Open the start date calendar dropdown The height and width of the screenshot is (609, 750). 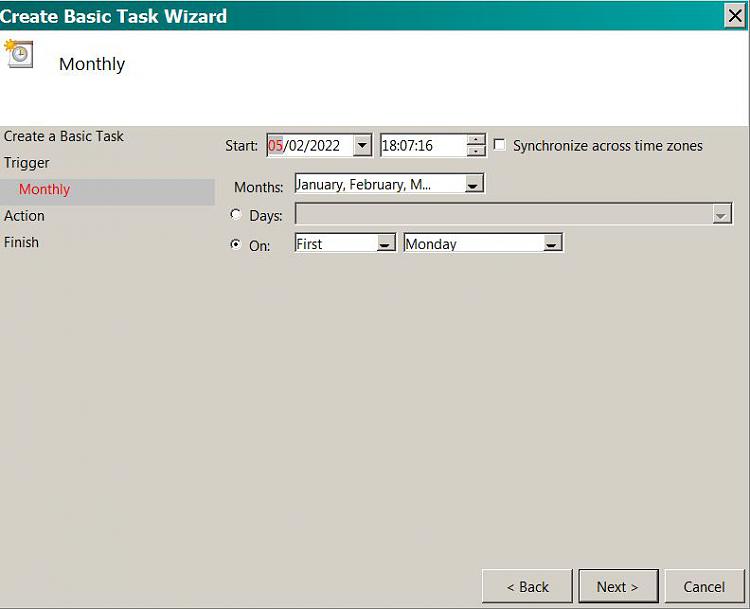363,145
